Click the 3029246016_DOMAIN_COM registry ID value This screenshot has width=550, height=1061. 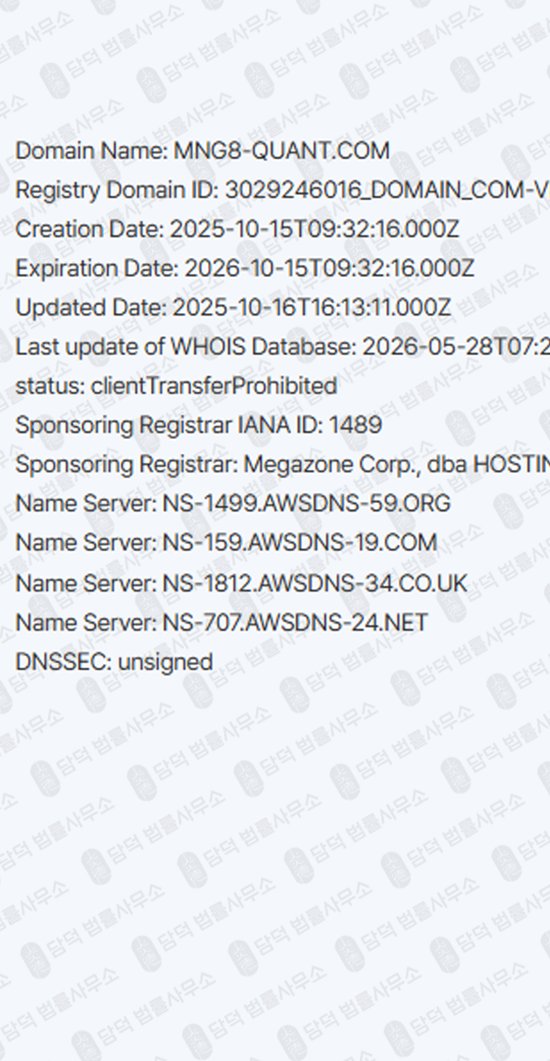[x=387, y=190]
